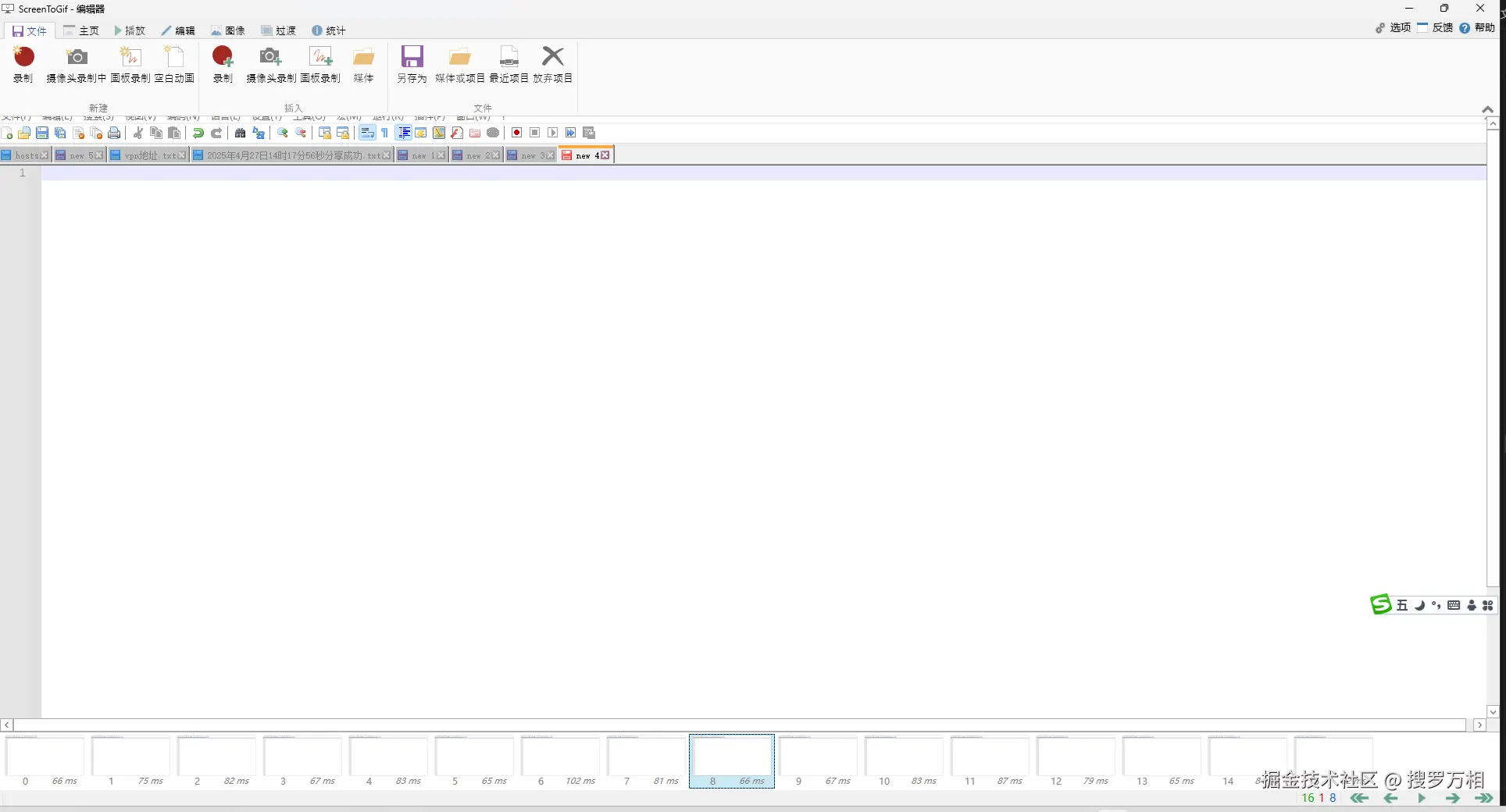Click the Notepad++ replace icon
This screenshot has width=1506, height=812.
[x=259, y=133]
